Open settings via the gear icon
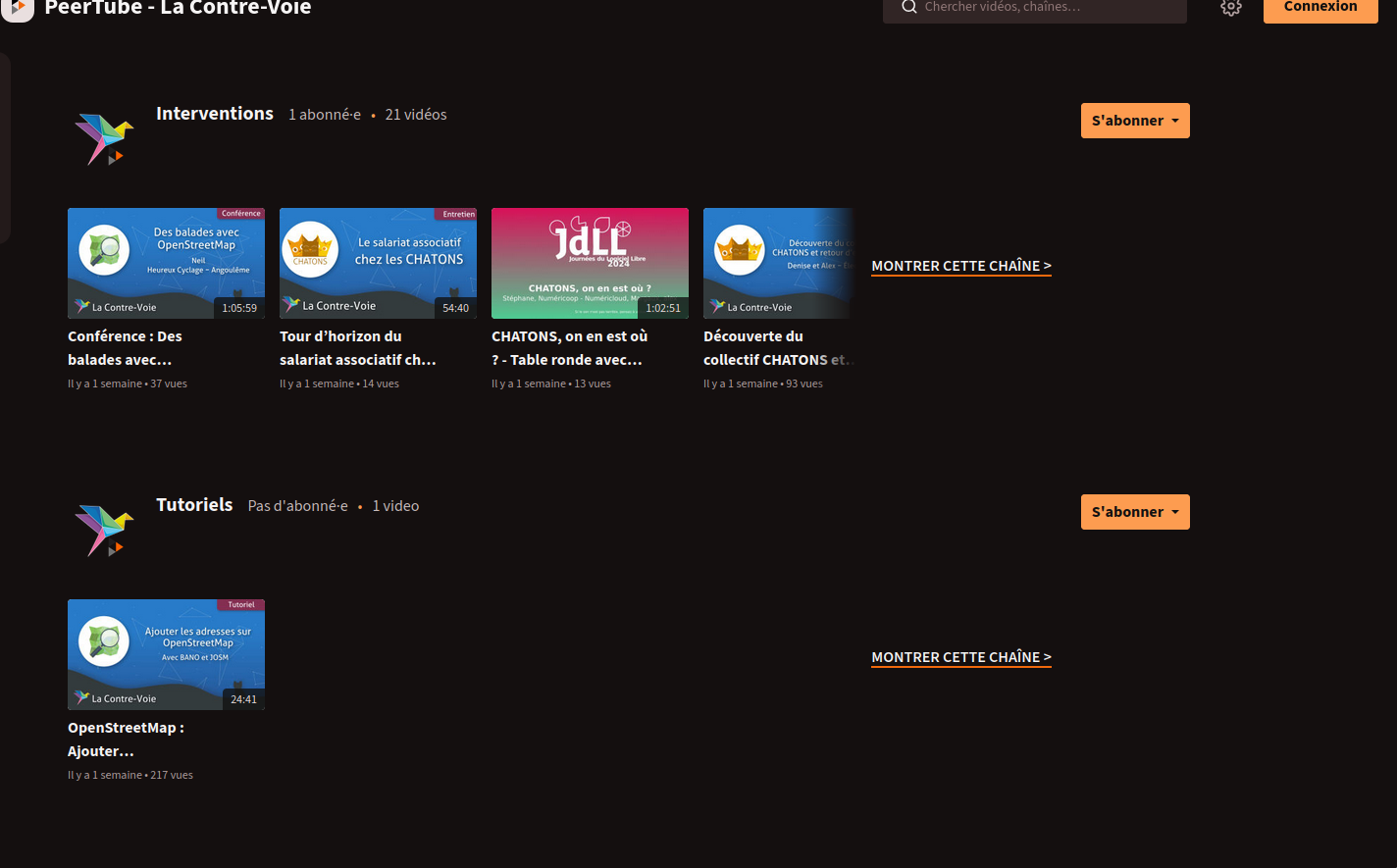Screen dimensions: 1397x868 [x=1231, y=8]
